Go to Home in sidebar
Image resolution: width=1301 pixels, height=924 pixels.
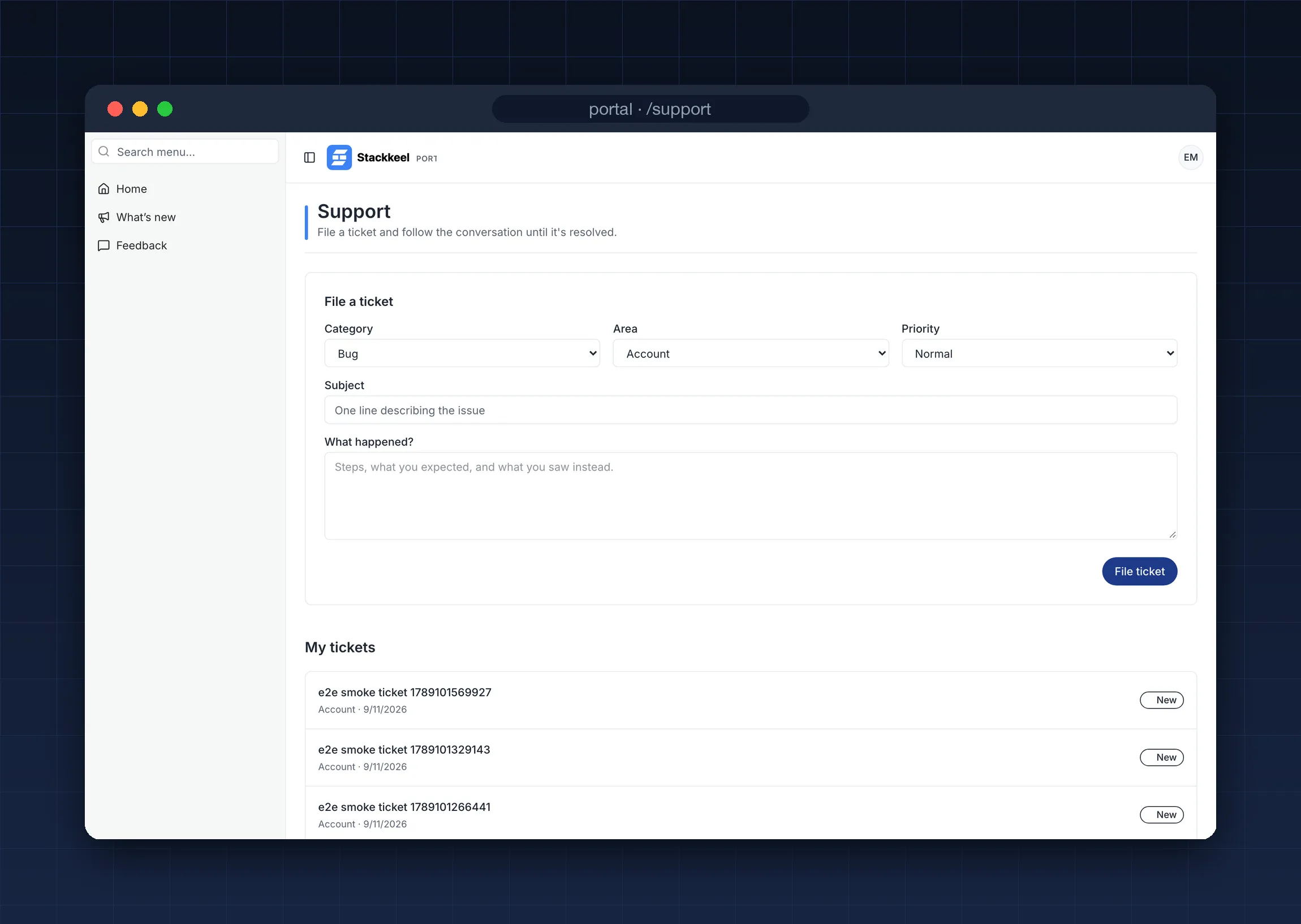(185, 189)
